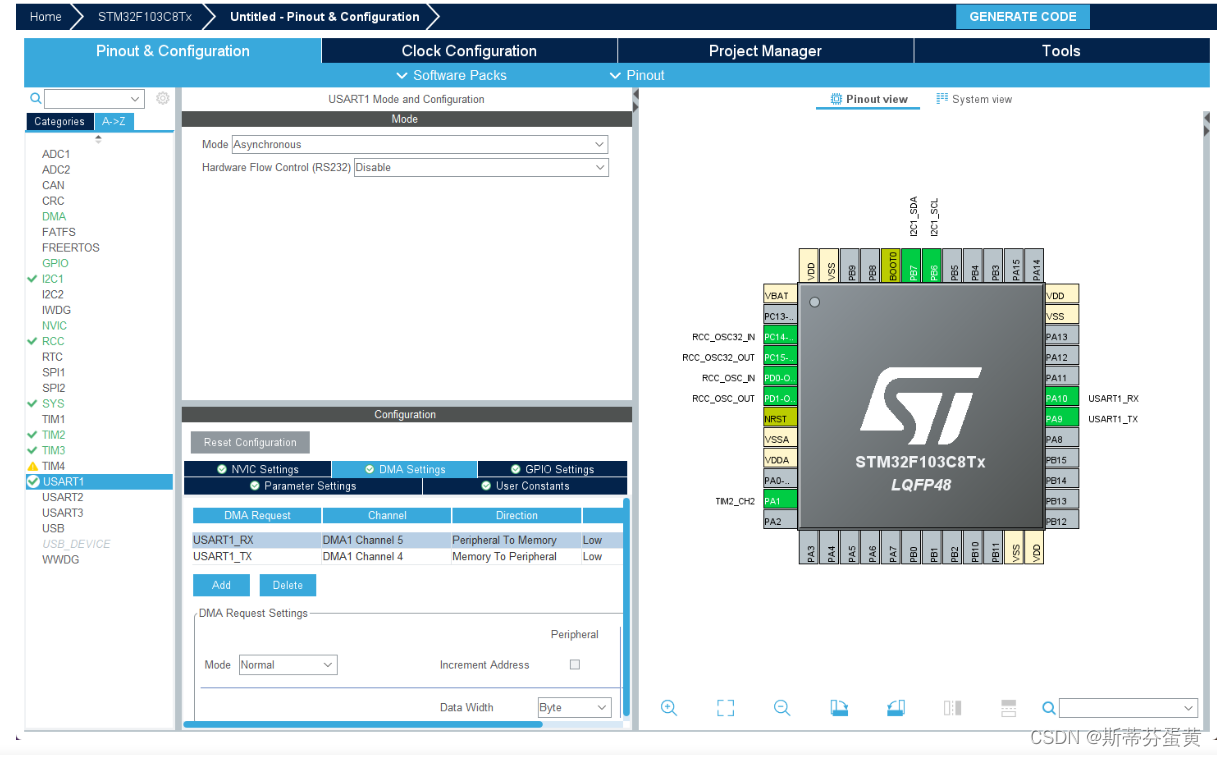Select the PB7 pin on the chip
1217x757 pixels.
coord(911,265)
